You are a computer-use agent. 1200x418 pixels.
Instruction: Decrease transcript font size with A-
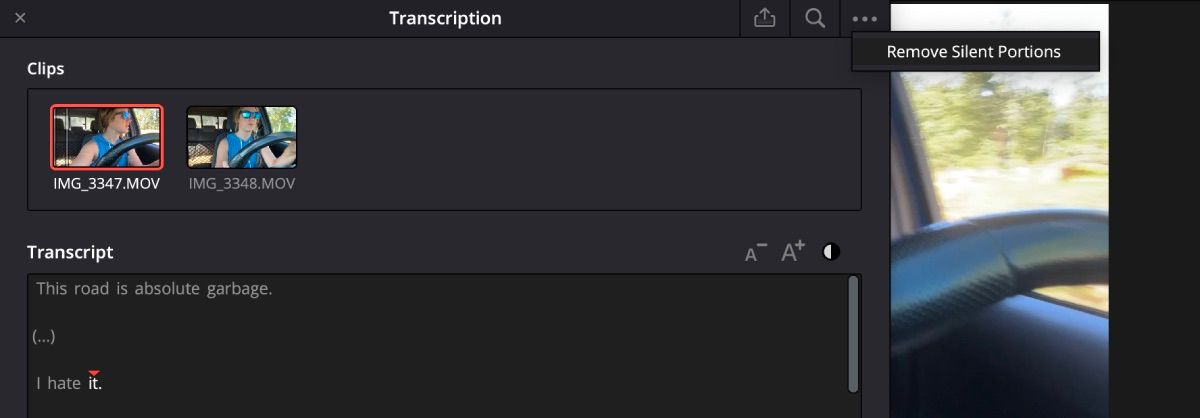pos(756,253)
